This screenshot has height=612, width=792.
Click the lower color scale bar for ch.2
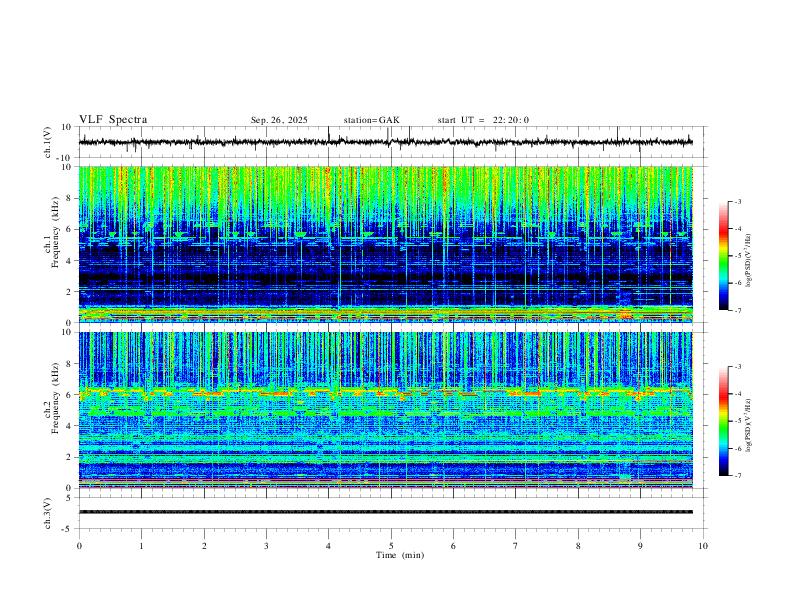point(724,421)
